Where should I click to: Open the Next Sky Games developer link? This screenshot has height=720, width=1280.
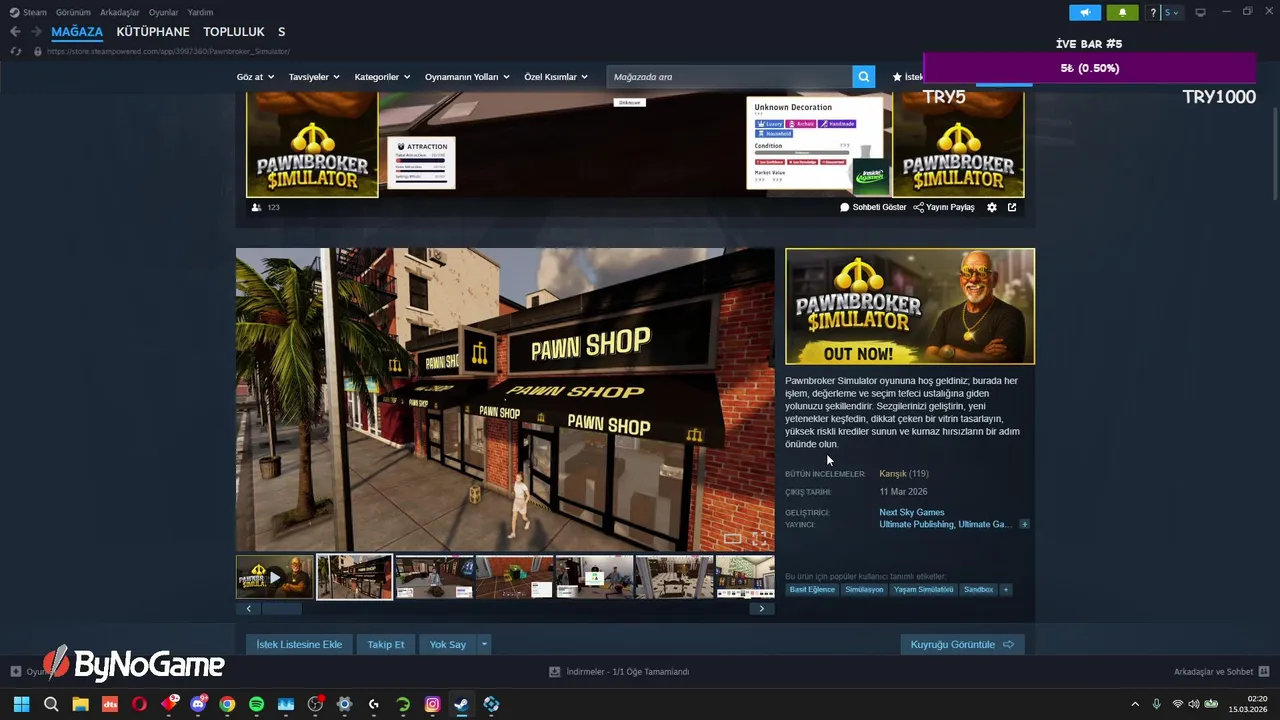pos(912,512)
